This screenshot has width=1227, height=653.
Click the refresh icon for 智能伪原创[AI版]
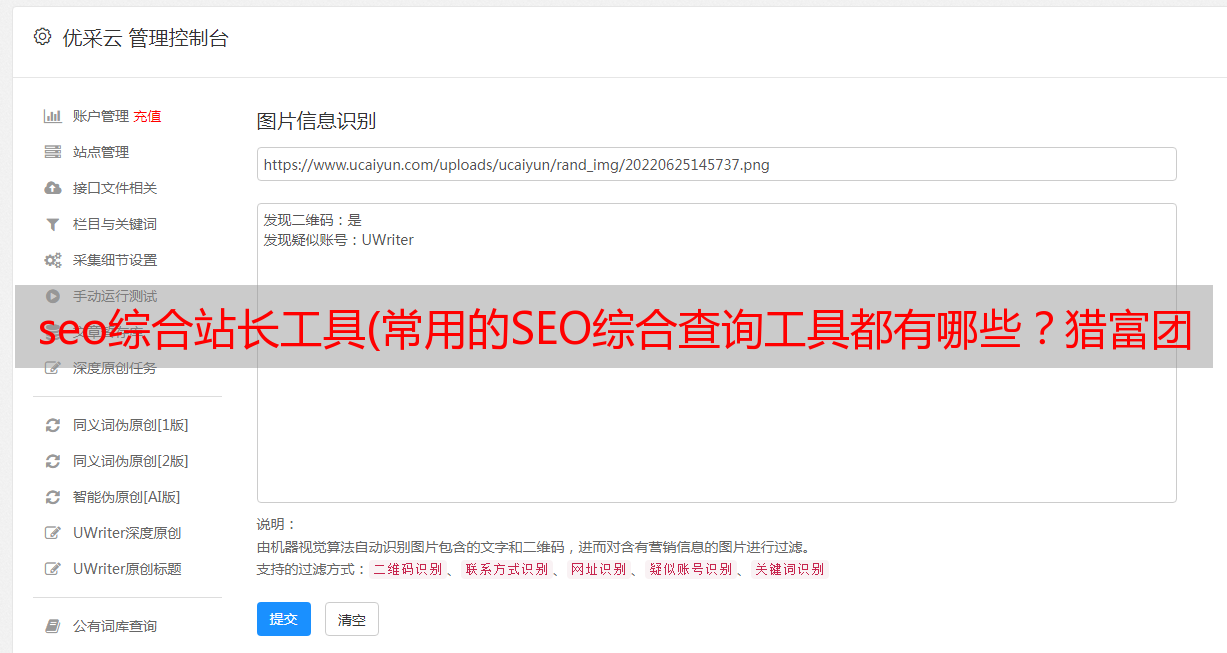tap(53, 497)
